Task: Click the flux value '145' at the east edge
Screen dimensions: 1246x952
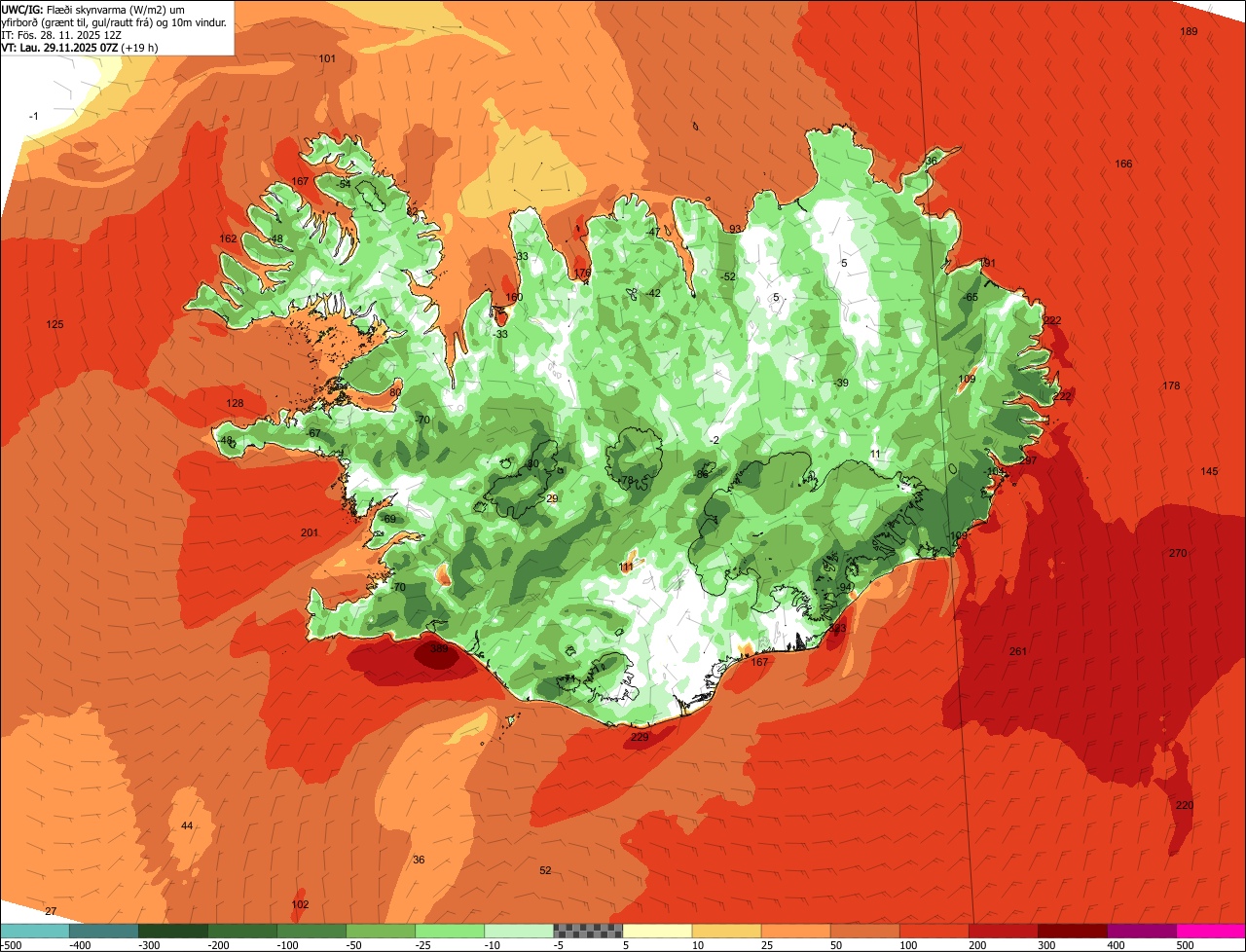Action: (x=1209, y=471)
